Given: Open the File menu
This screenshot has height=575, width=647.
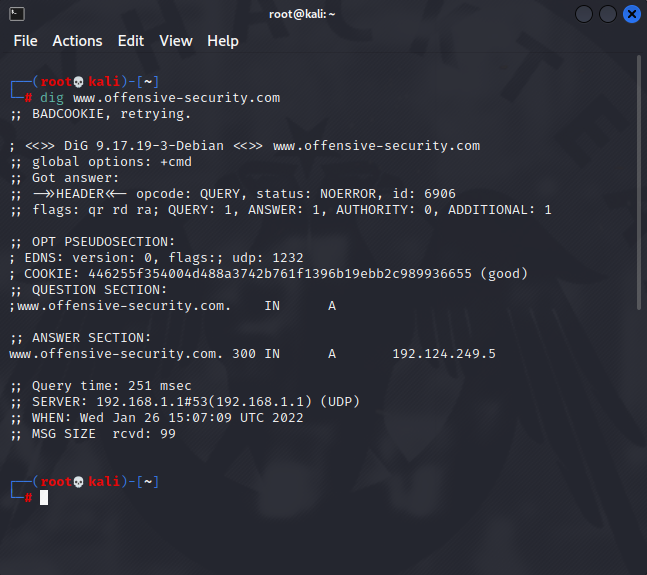Looking at the screenshot, I should [25, 41].
